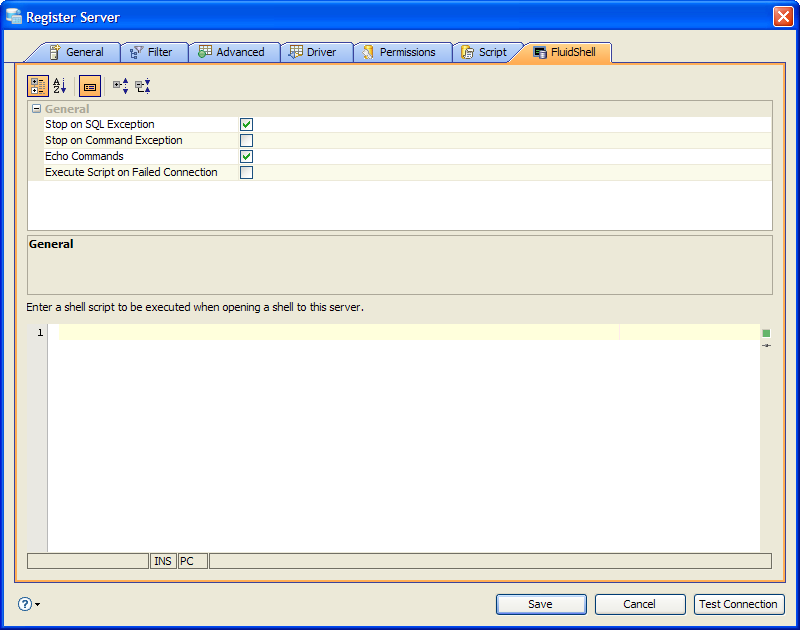Save the server registration
Image resolution: width=800 pixels, height=630 pixels.
pos(541,604)
